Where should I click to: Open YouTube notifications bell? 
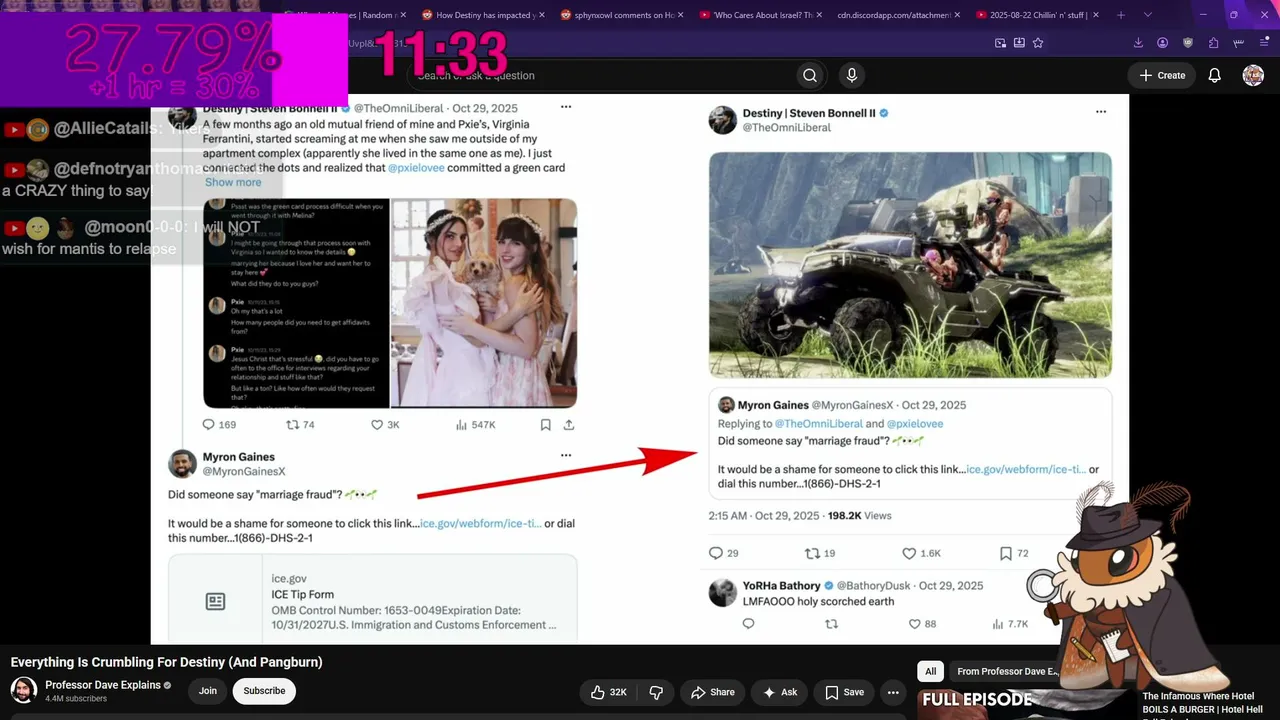[x=1215, y=75]
